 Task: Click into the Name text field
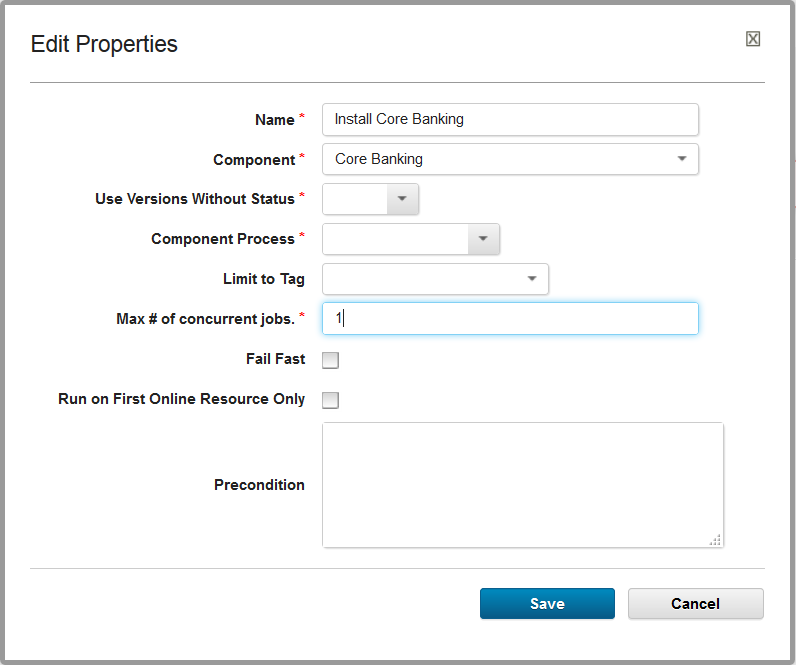[x=510, y=119]
